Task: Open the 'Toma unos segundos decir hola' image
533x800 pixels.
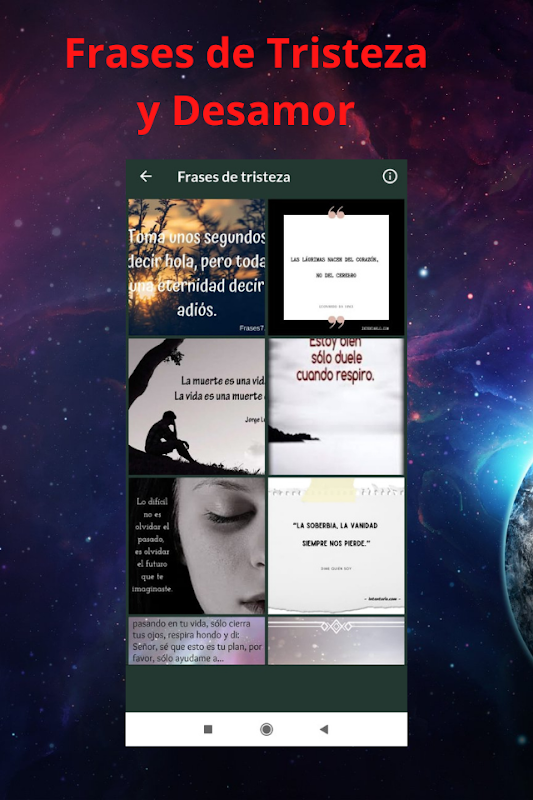Action: (197, 267)
